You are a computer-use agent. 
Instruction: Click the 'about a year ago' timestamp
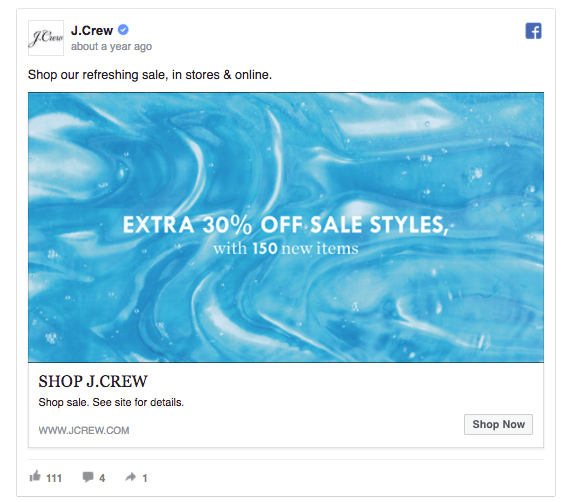[x=111, y=46]
